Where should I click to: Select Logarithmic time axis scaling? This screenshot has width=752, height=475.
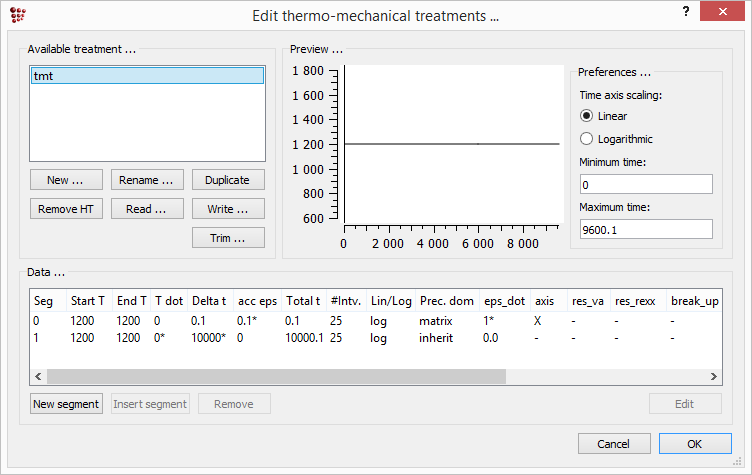coord(586,139)
